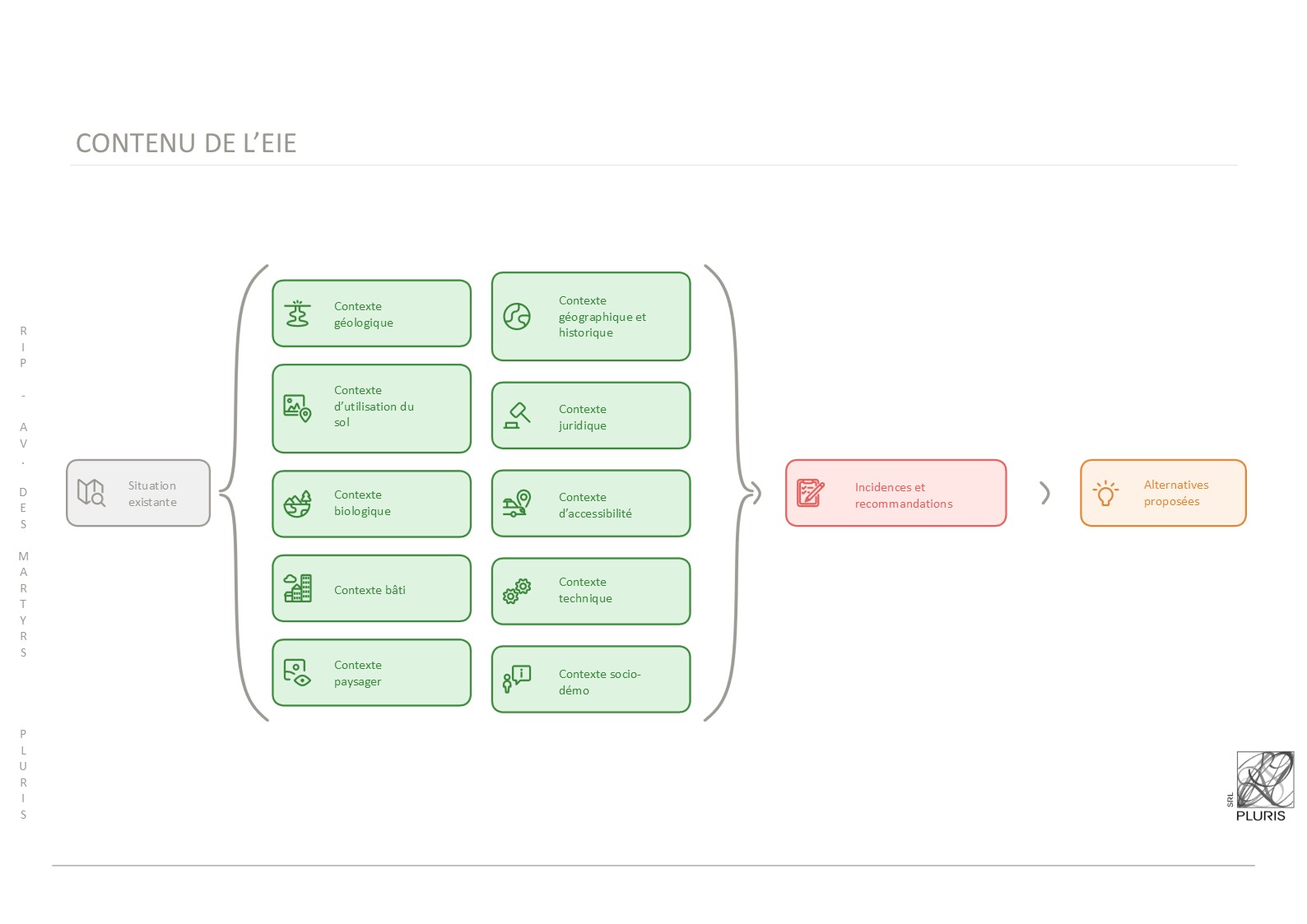This screenshot has height=924, width=1307.
Task: Click the chevron arrow before Alternatives proposées
Action: click(x=1044, y=493)
